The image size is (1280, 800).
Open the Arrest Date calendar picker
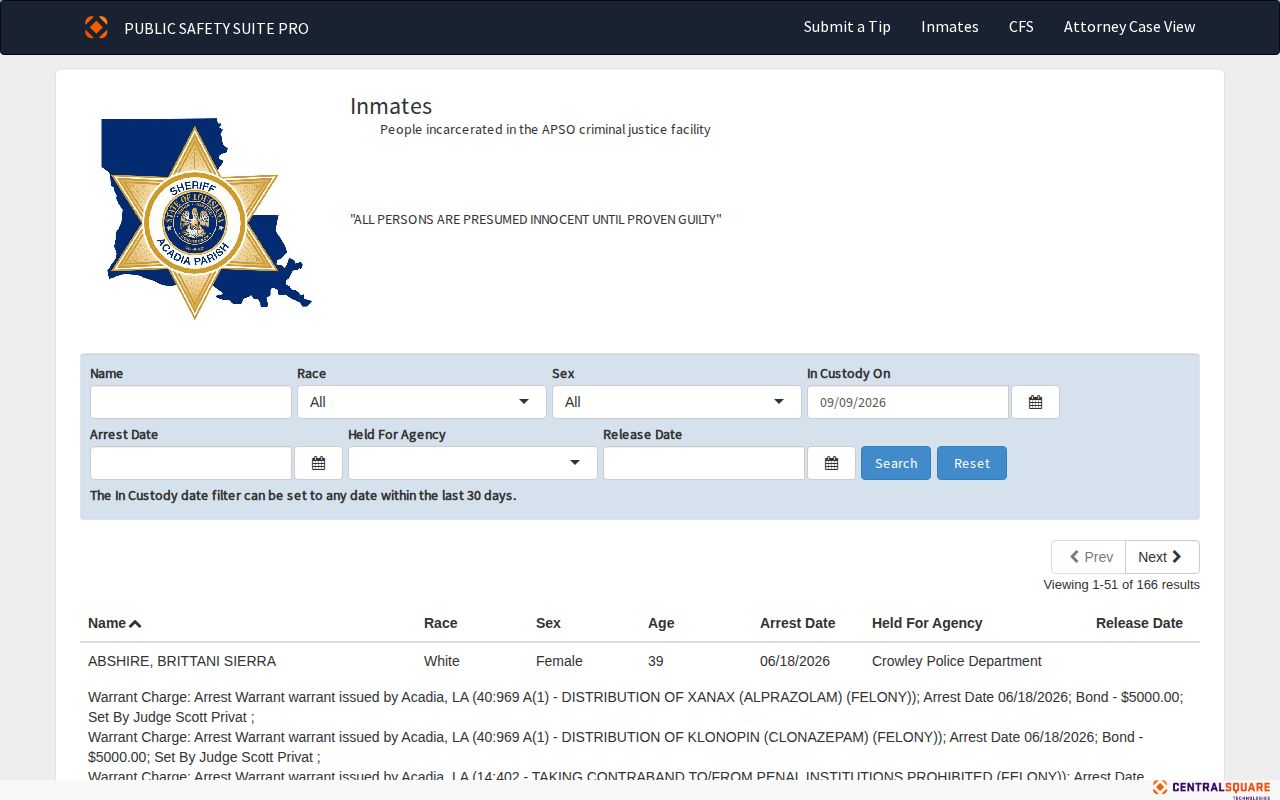point(318,463)
